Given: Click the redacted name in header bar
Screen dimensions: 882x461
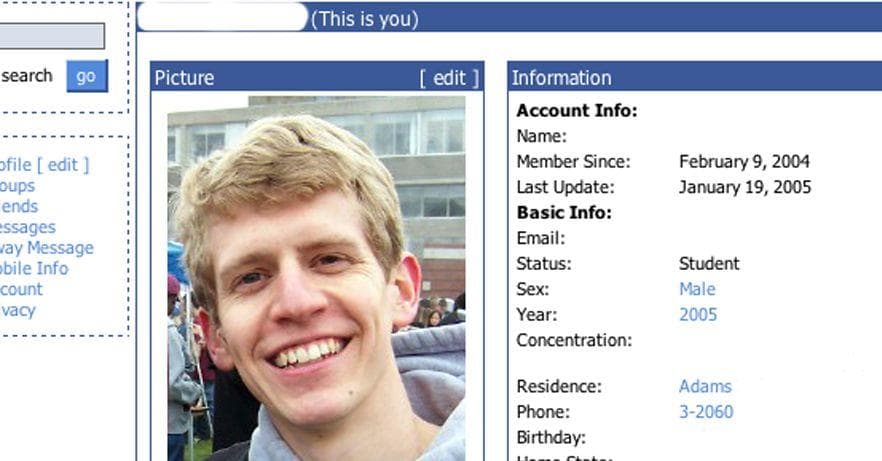Looking at the screenshot, I should pos(223,18).
